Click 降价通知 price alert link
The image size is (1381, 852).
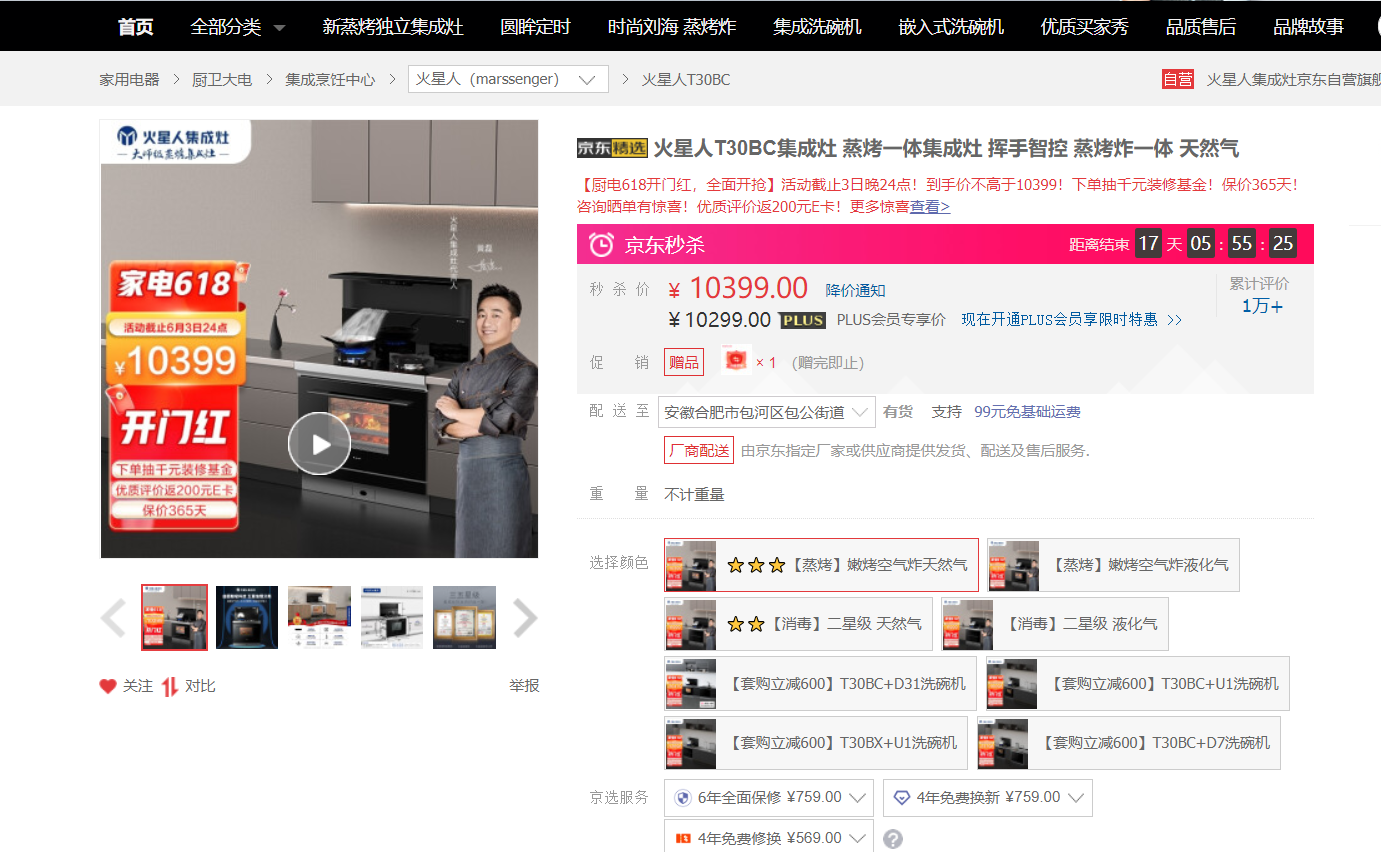[855, 290]
